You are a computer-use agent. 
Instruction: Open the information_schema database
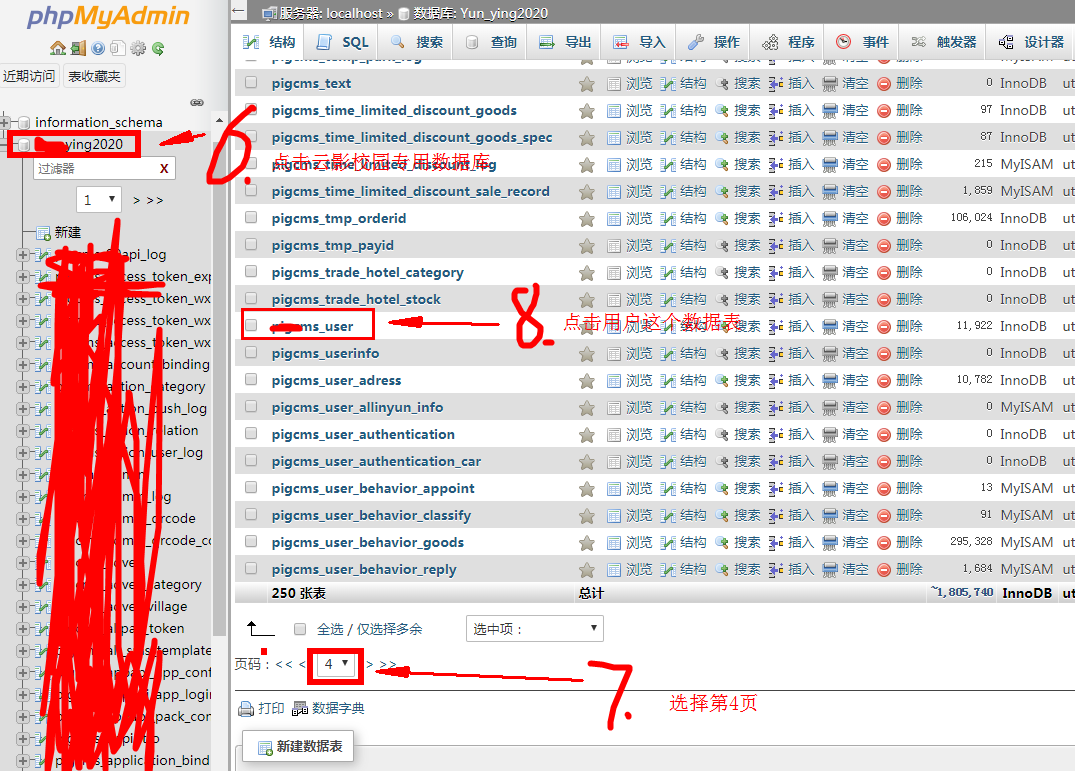[99, 123]
